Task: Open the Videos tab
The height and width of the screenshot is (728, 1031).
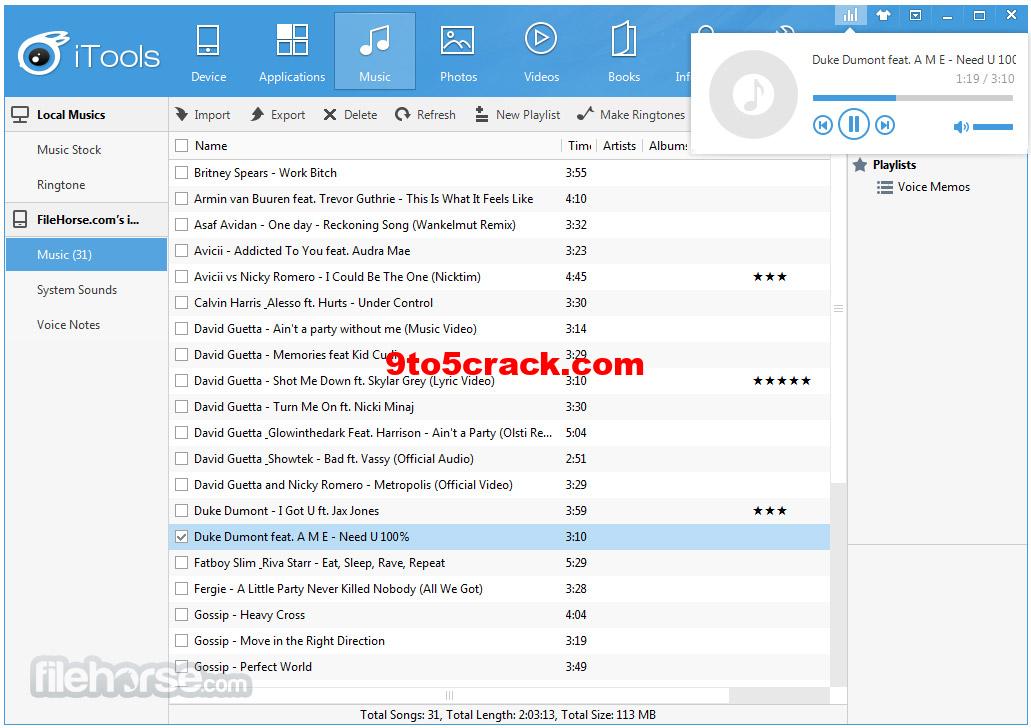Action: [x=541, y=52]
